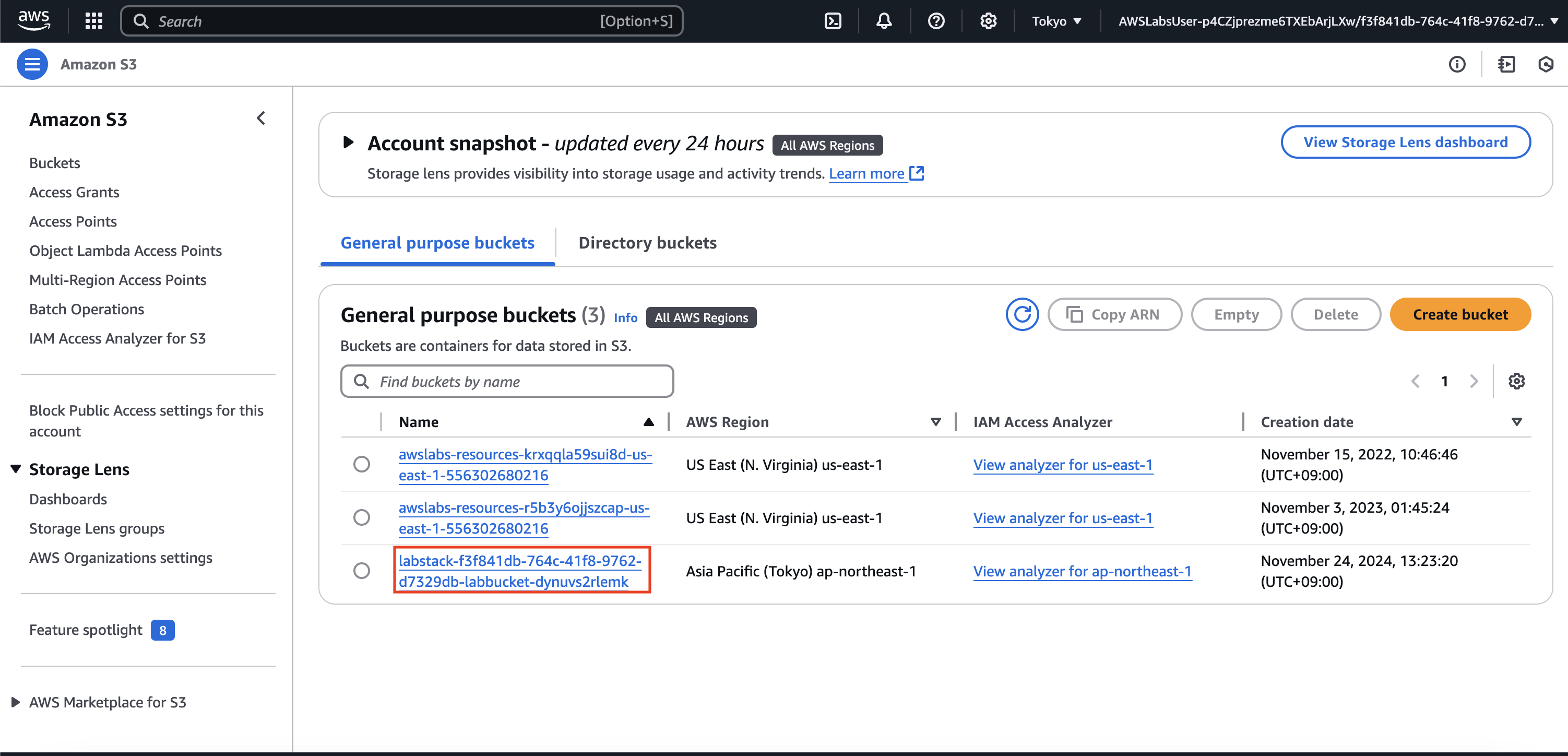
Task: Expand the Account snapshot section
Action: 348,143
